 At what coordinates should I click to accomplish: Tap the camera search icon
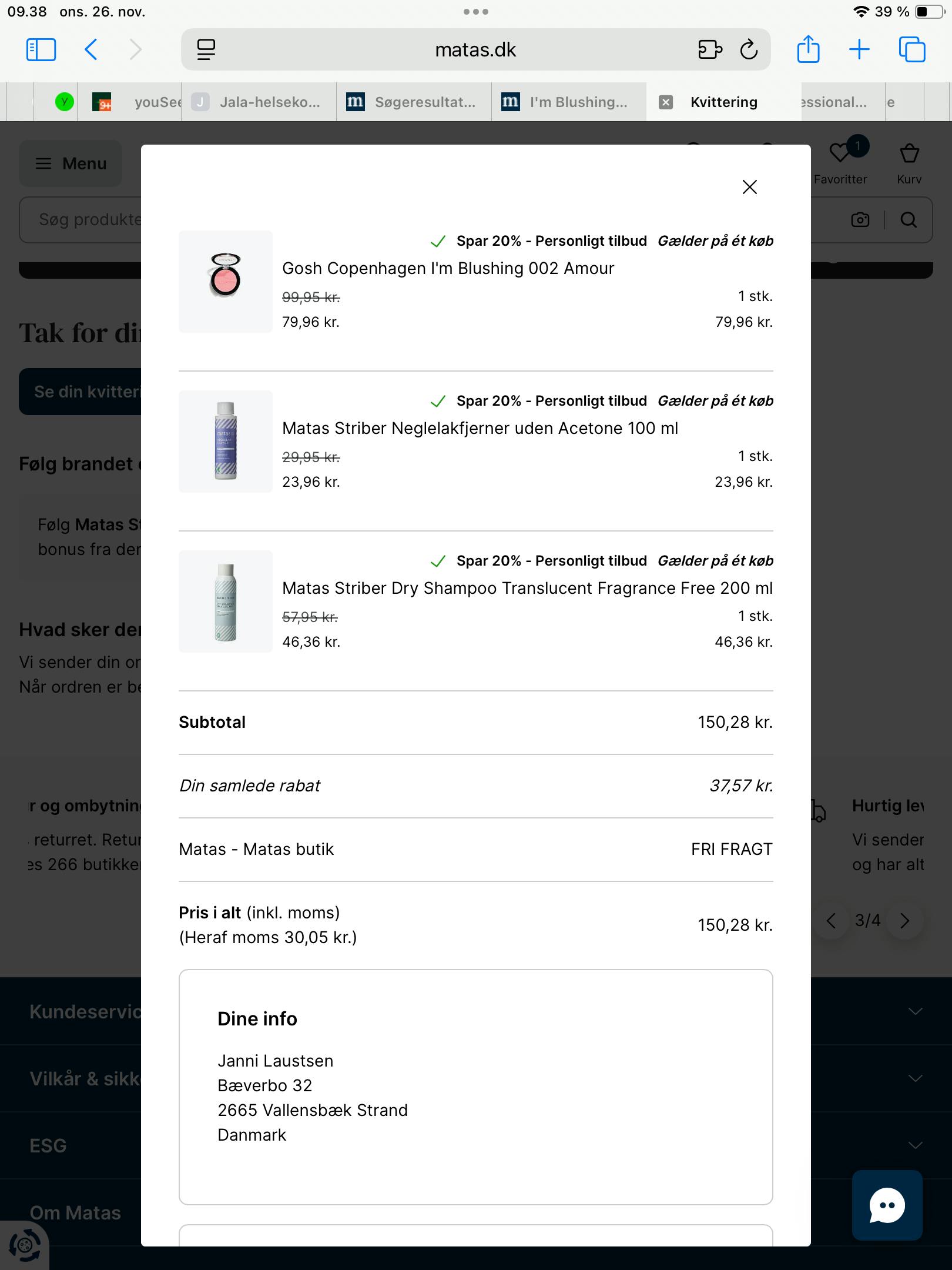(860, 220)
